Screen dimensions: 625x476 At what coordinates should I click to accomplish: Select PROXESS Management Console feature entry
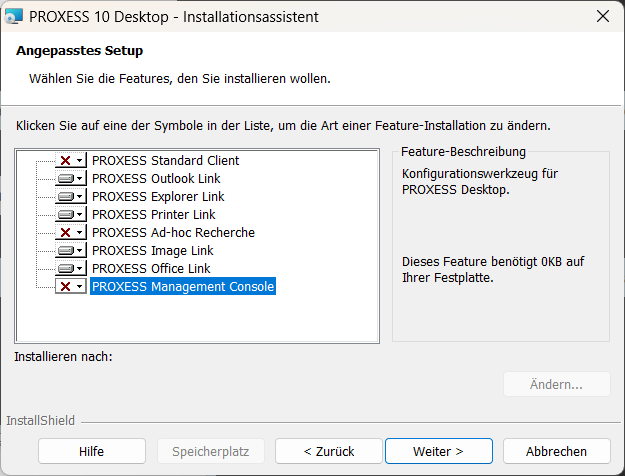tap(182, 287)
